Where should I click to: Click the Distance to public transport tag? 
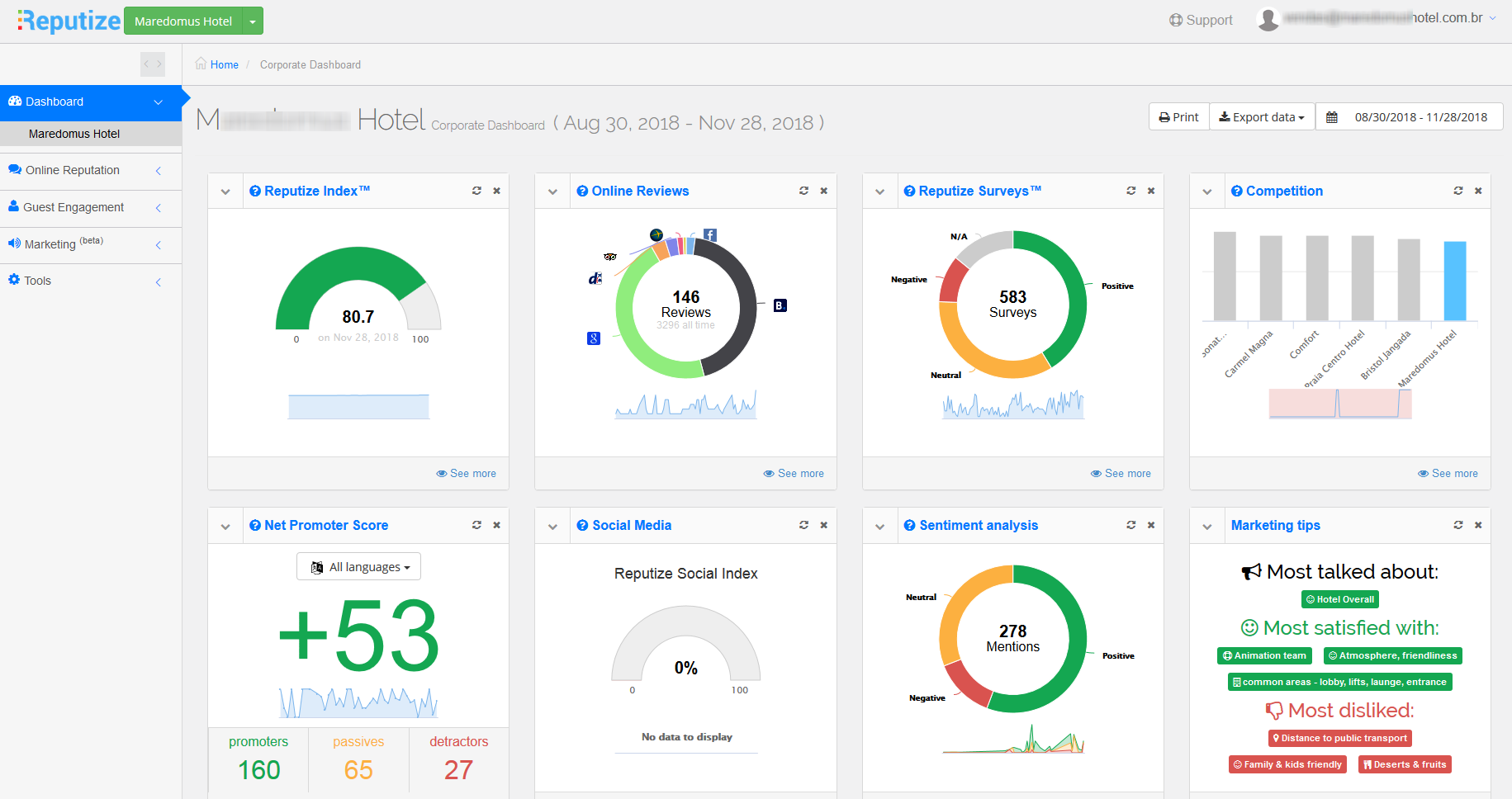coord(1339,738)
